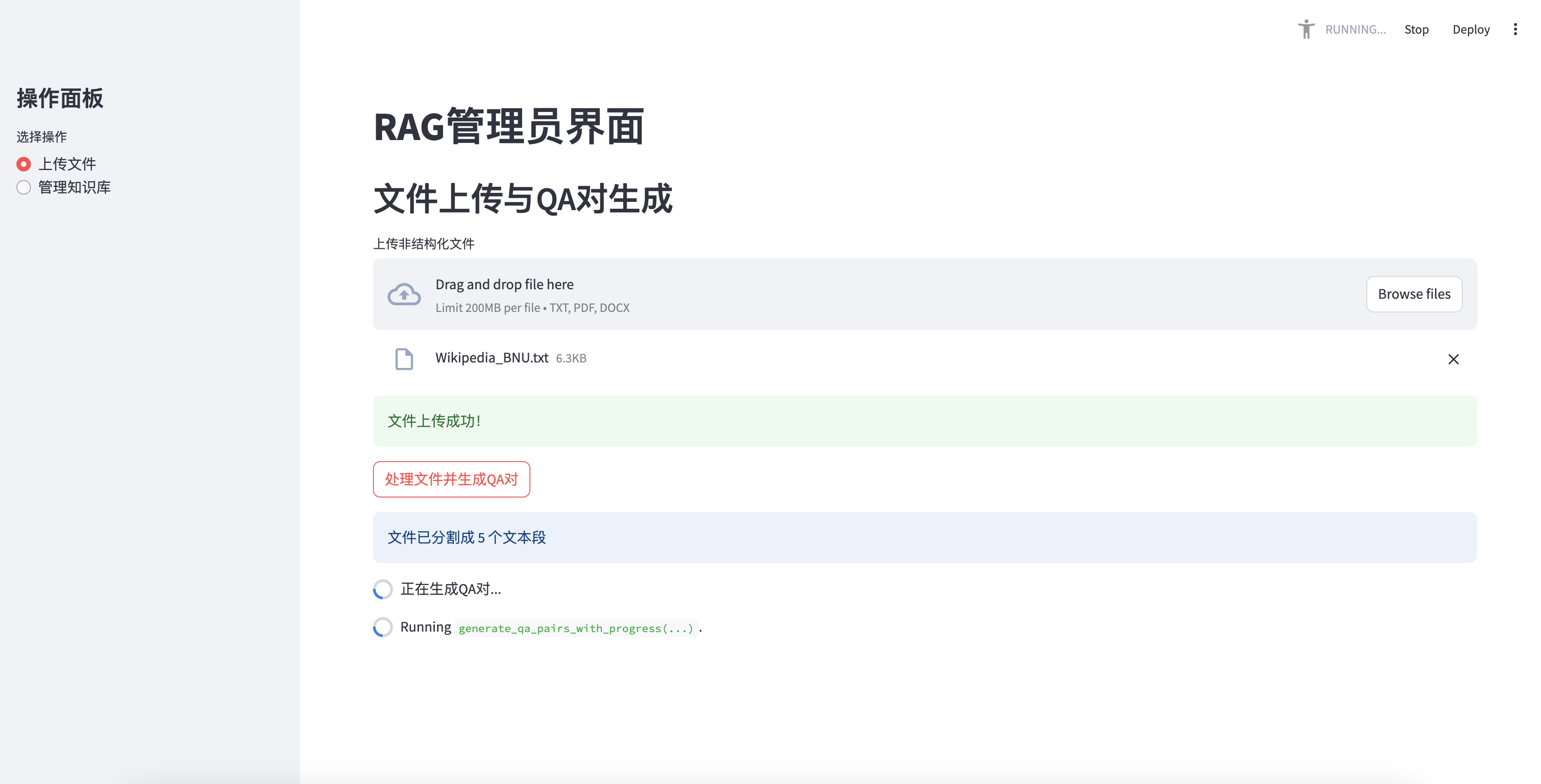Select the 管理知识库 radio option
The width and height of the screenshot is (1541, 784).
(24, 187)
